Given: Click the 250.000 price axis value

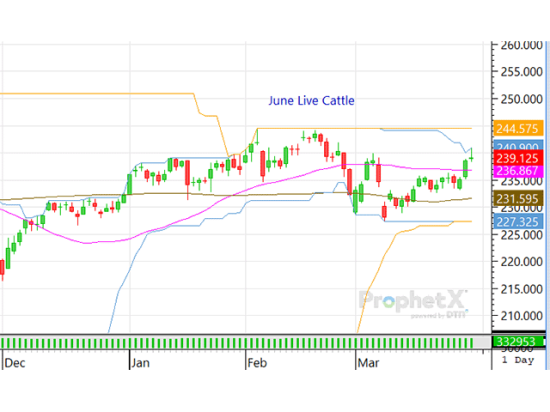Looking at the screenshot, I should tap(521, 99).
